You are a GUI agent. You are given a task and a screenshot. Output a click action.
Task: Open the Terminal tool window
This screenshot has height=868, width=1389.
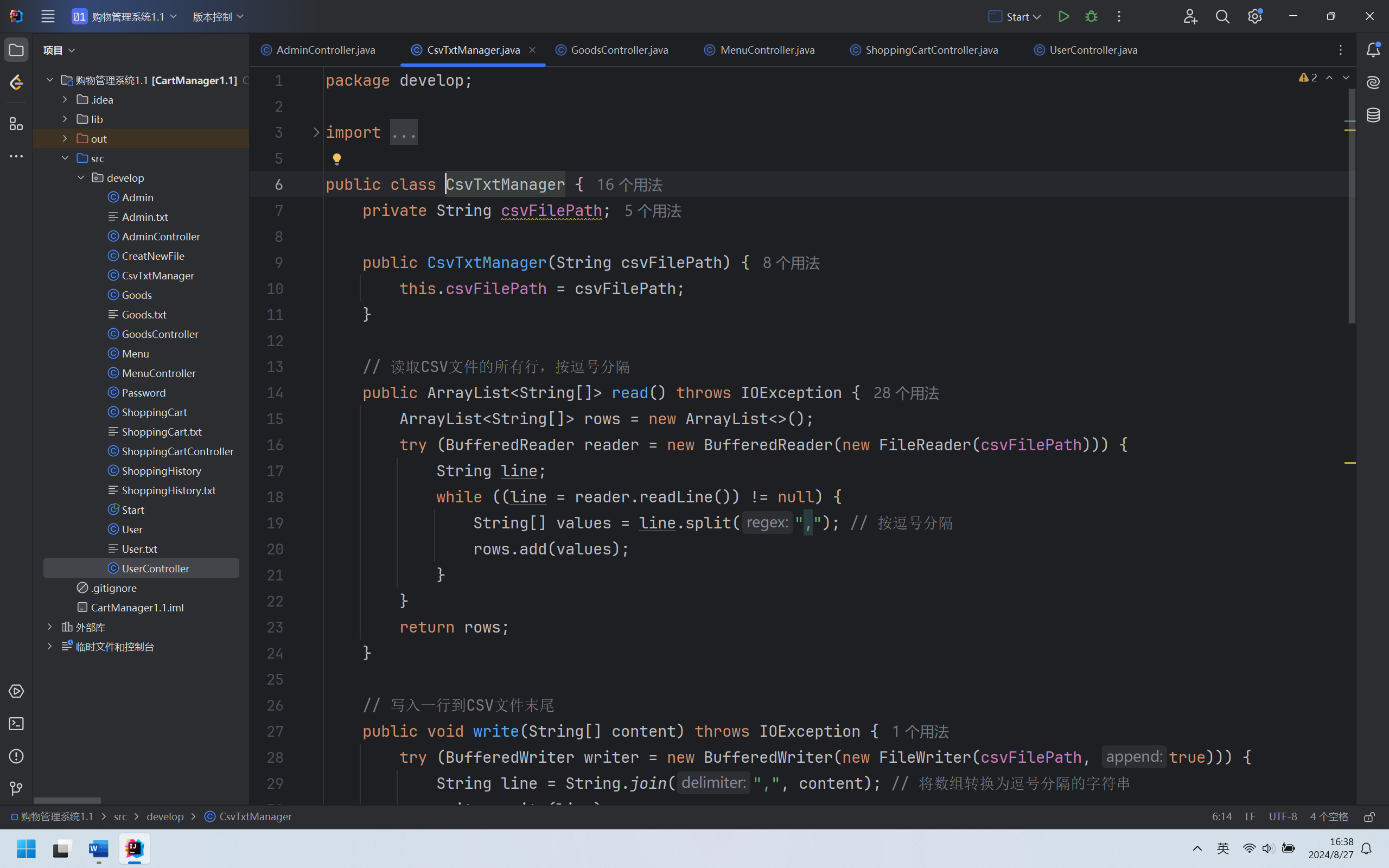(16, 724)
